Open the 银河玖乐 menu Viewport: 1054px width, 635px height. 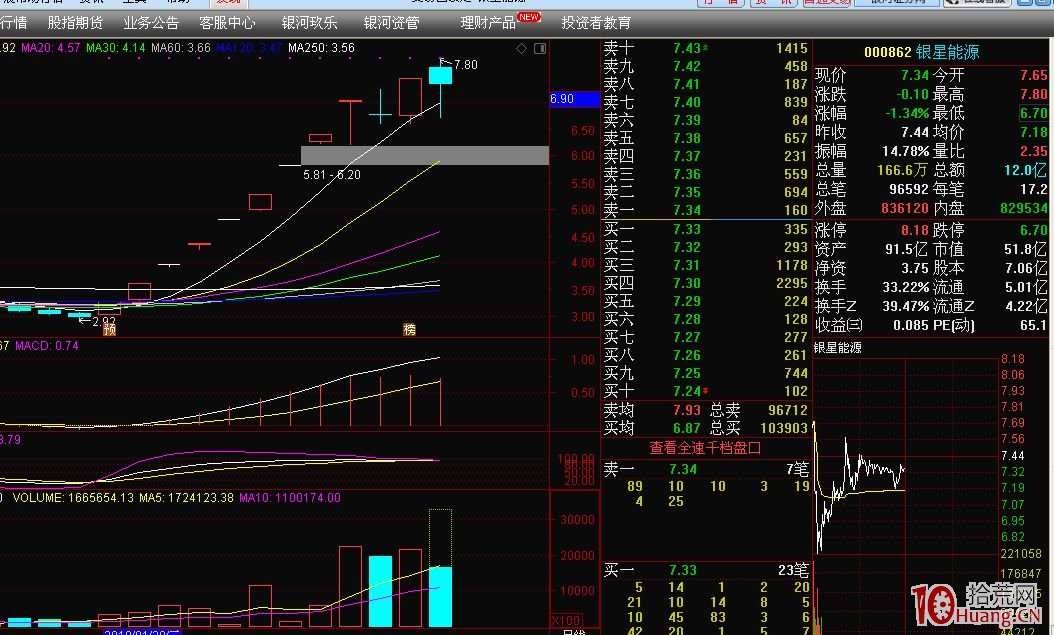(309, 23)
